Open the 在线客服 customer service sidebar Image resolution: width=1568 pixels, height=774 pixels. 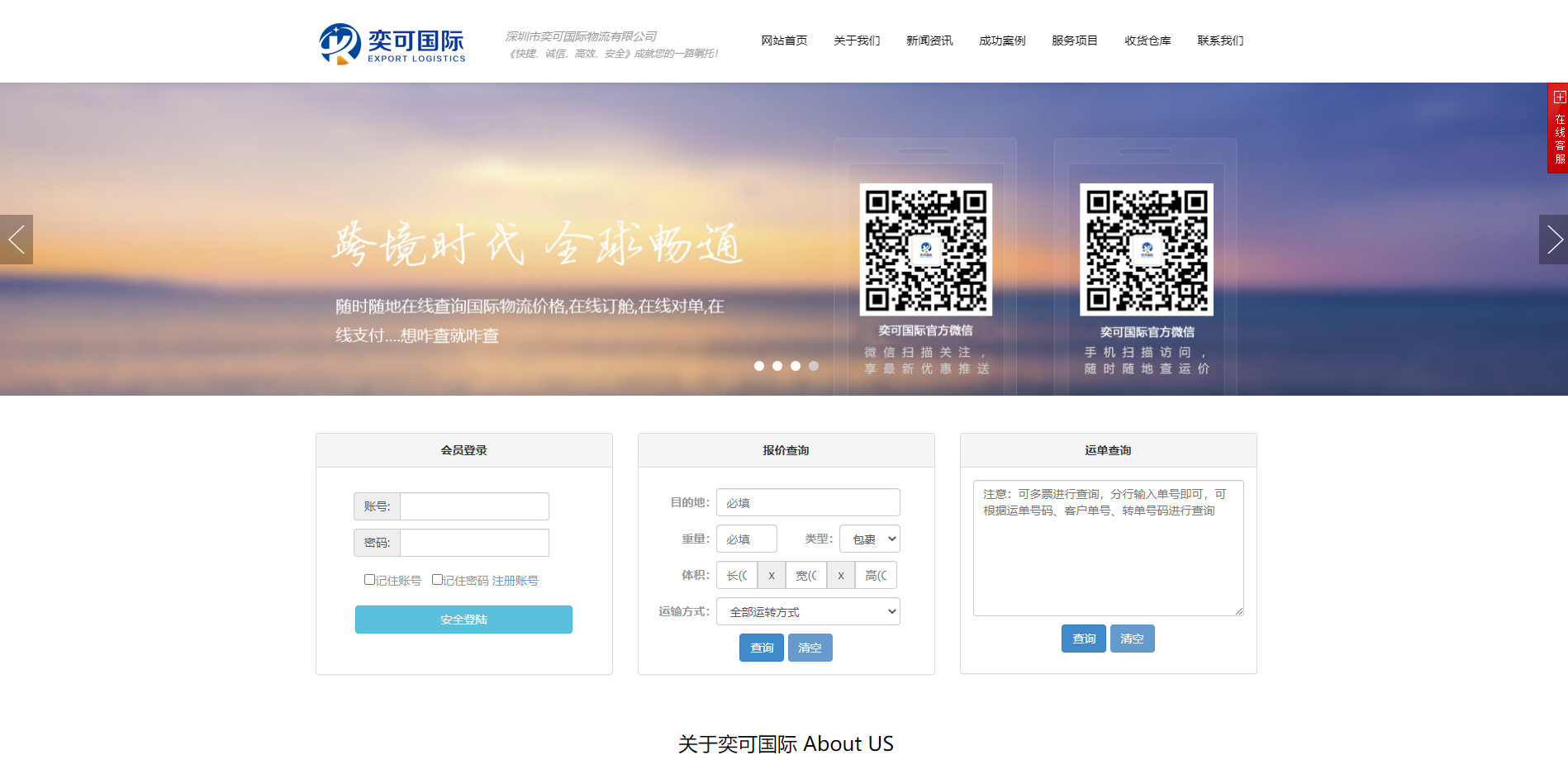pos(1559,142)
